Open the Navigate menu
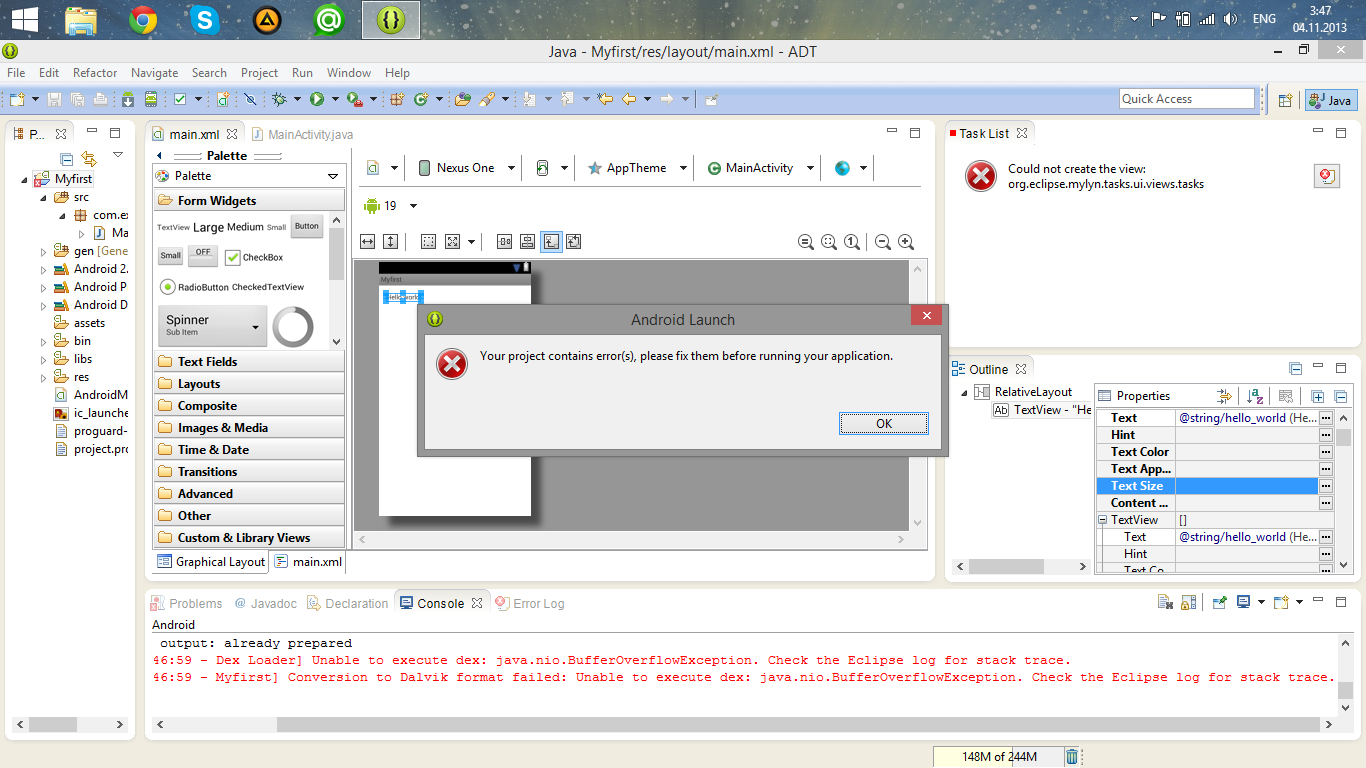Viewport: 1366px width, 768px height. 154,73
